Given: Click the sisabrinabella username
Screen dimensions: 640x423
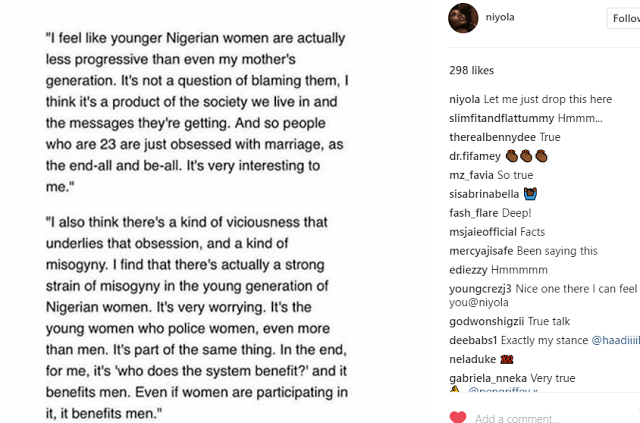Looking at the screenshot, I should (x=485, y=194).
